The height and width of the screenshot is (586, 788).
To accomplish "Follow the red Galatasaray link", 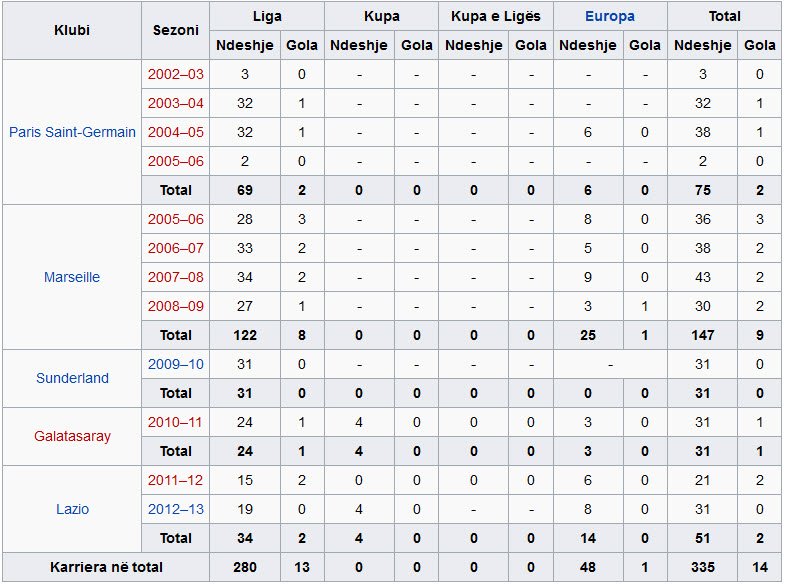I will point(72,436).
